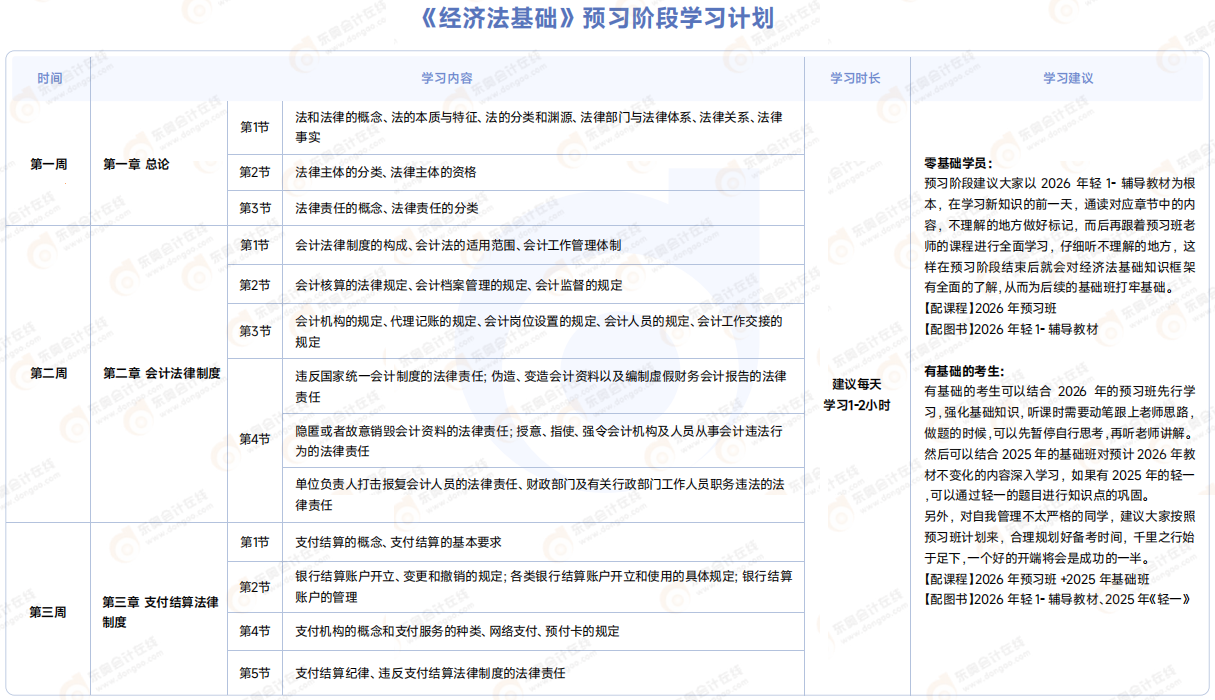Click the 有基础的考生 heading
Viewport: 1215px width, 700px height.
(964, 371)
